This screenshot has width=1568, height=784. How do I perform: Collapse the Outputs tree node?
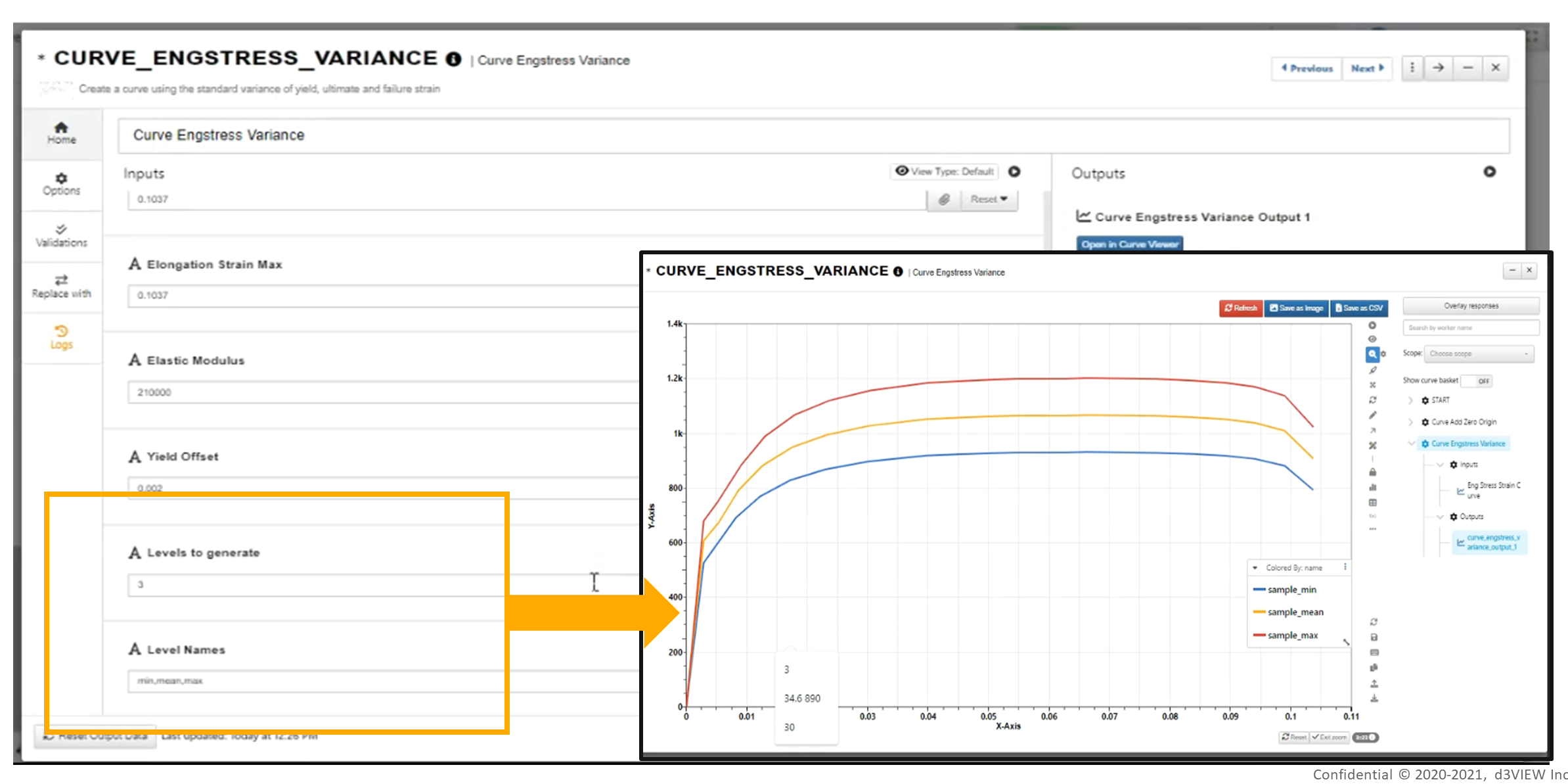pyautogui.click(x=1440, y=517)
